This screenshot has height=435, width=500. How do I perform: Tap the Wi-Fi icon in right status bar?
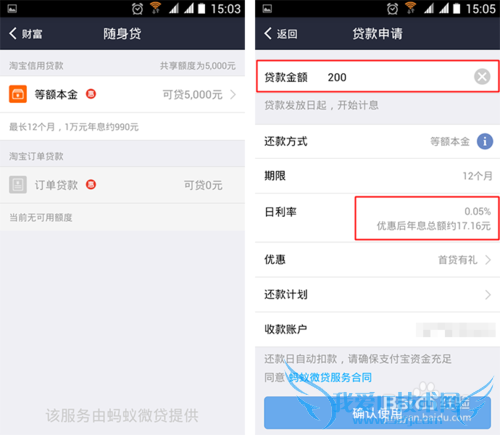tap(410, 8)
